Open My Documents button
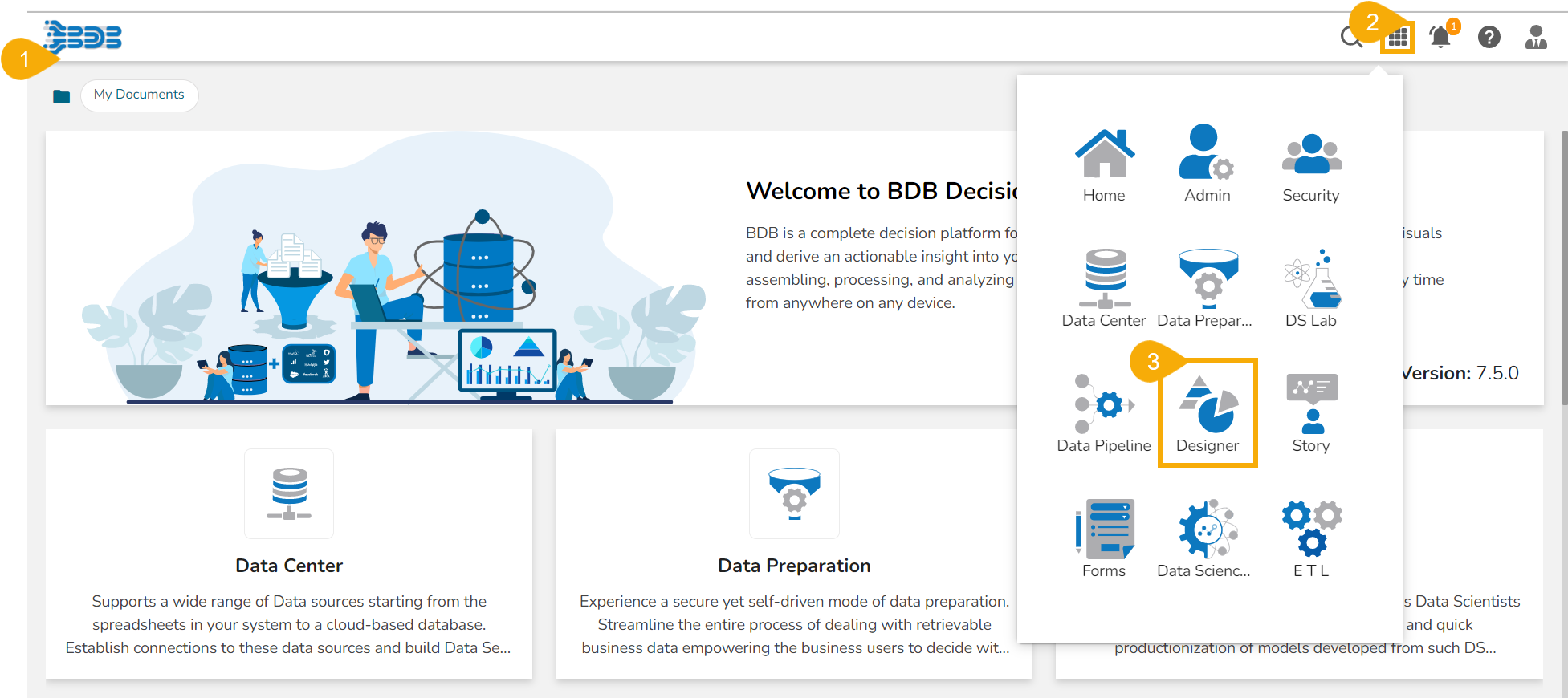Screen dimensions: 1568x698 (x=139, y=95)
